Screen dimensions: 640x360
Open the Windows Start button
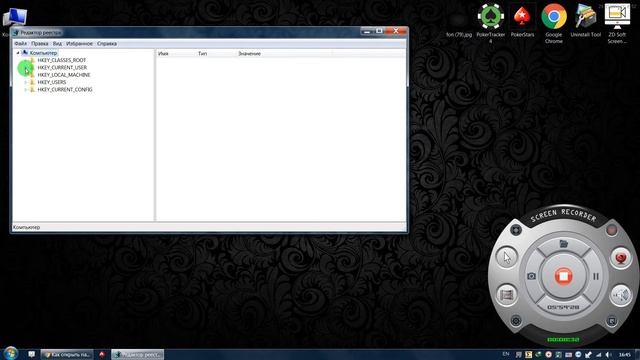tap(10, 353)
